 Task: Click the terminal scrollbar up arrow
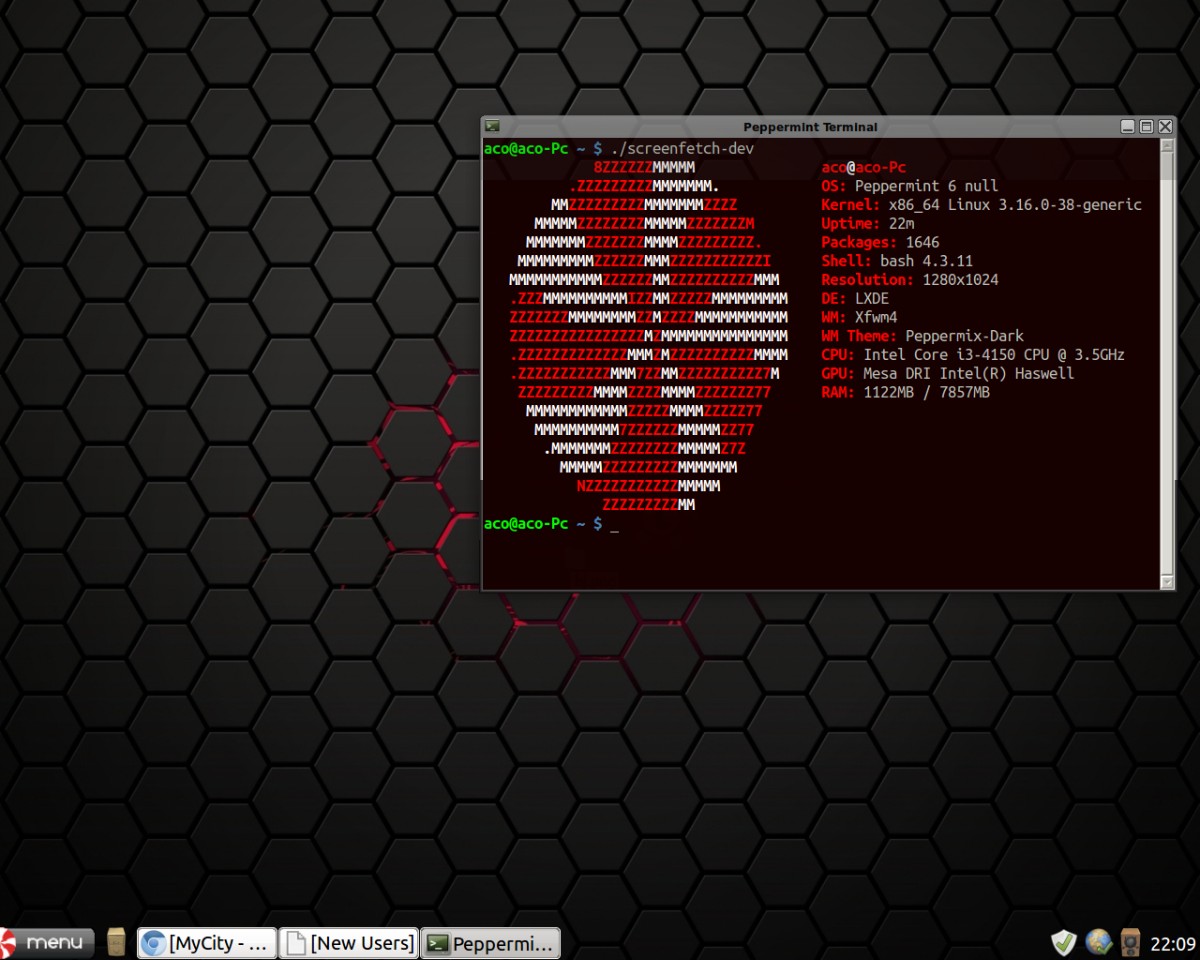click(1167, 146)
